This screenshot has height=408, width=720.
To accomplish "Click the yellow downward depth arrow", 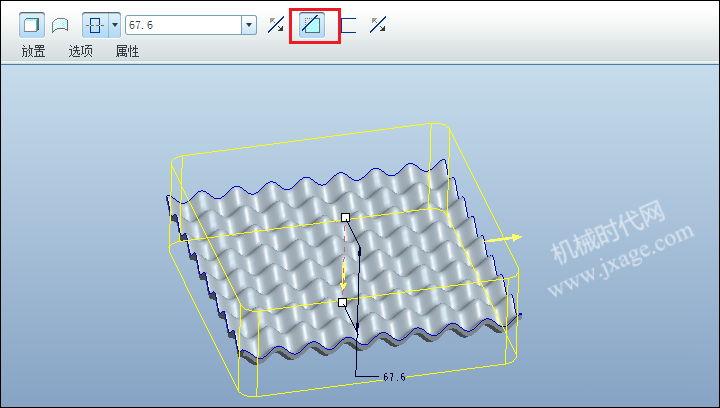I will click(343, 278).
